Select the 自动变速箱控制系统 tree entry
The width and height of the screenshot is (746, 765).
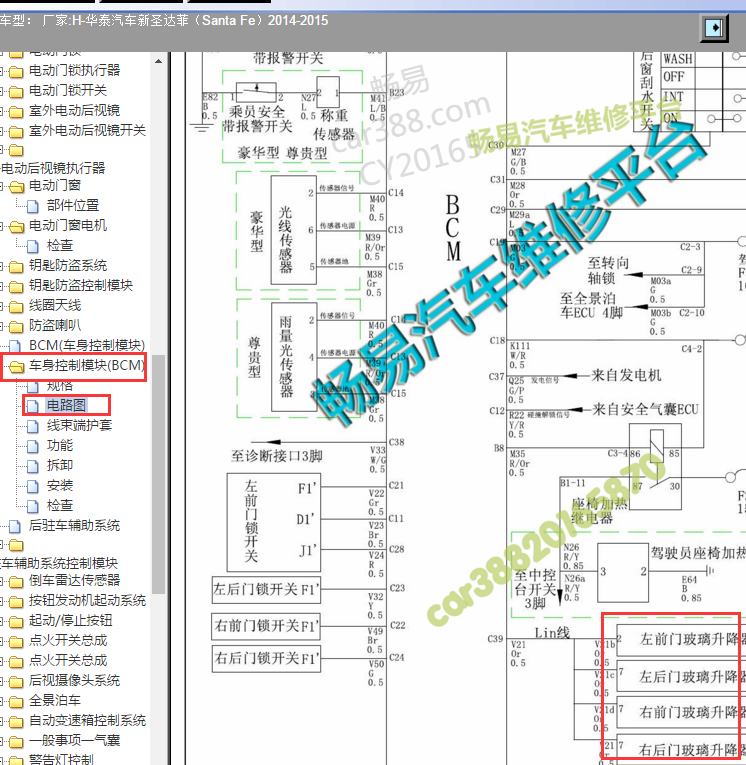tap(87, 721)
